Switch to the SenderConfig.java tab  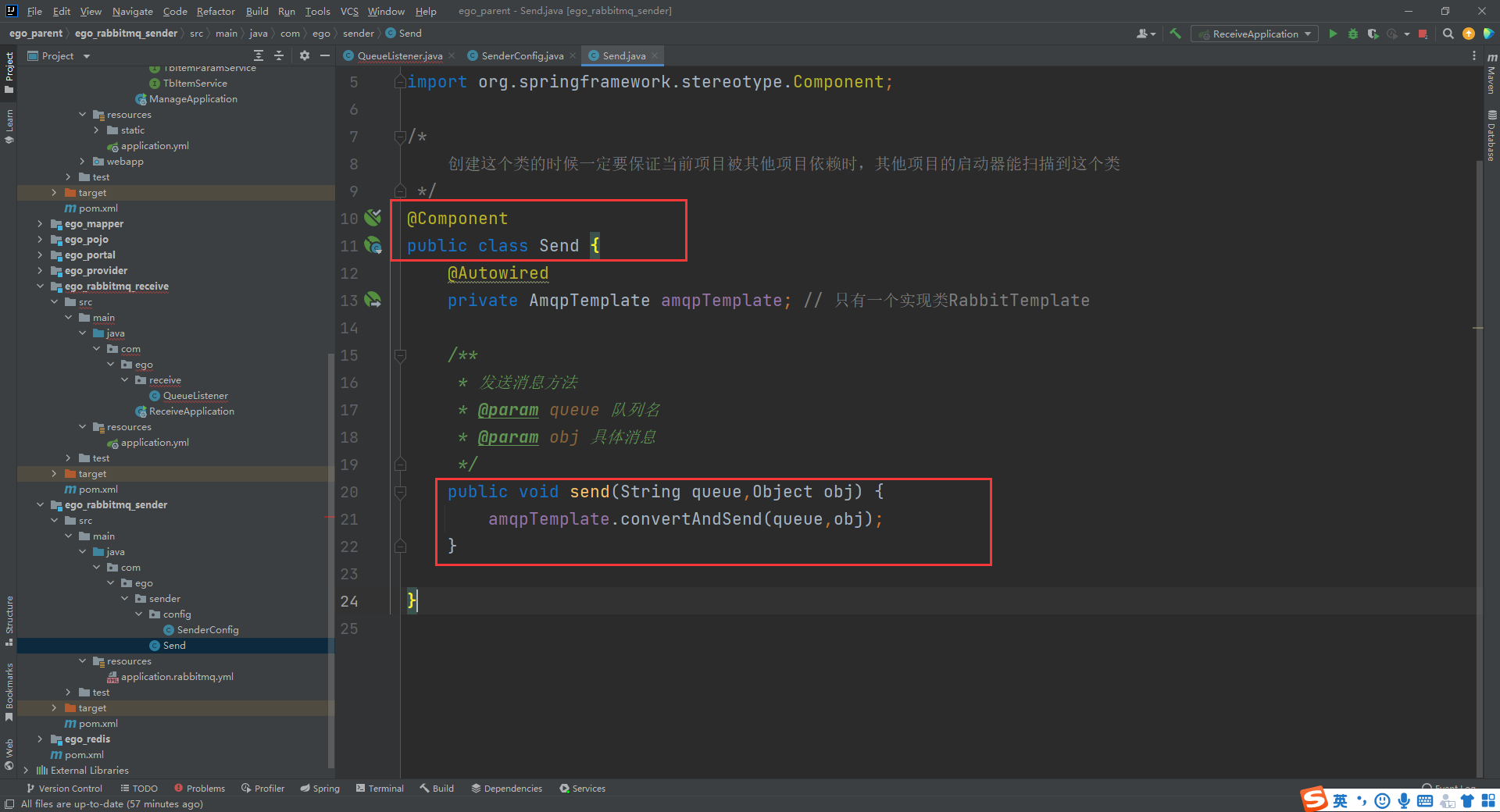click(x=522, y=55)
